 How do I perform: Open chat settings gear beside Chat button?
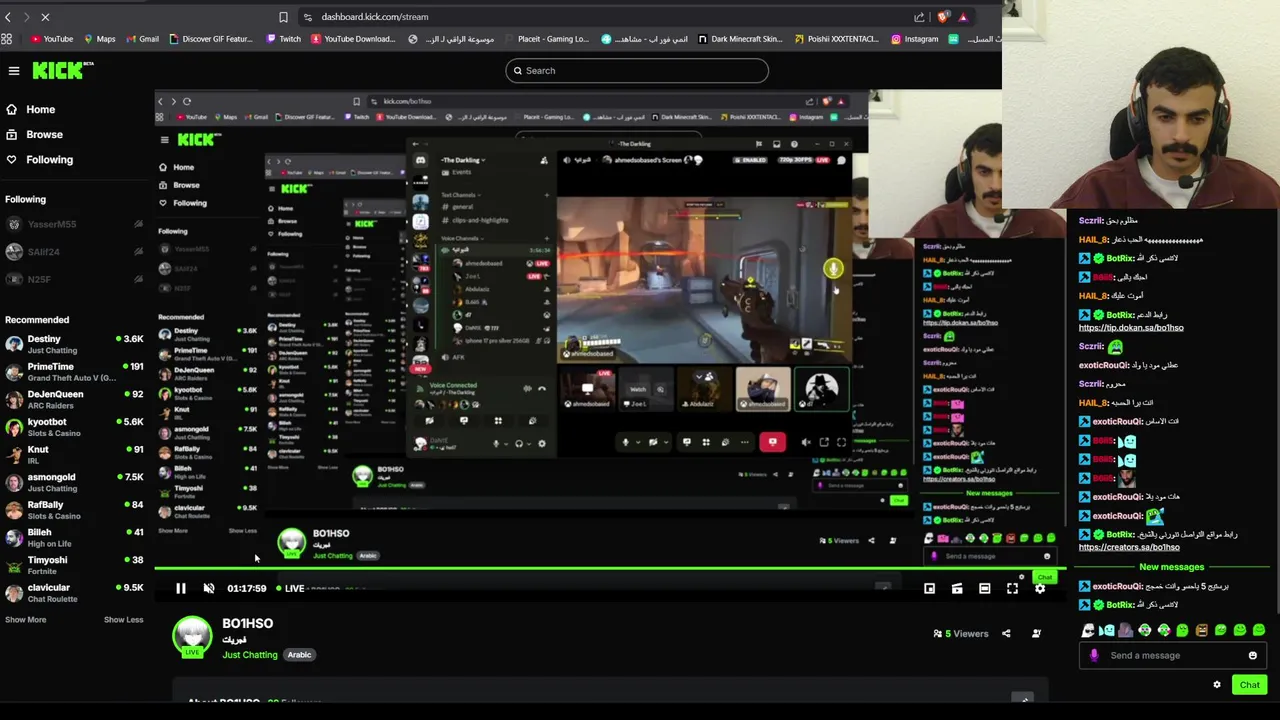tap(1217, 685)
